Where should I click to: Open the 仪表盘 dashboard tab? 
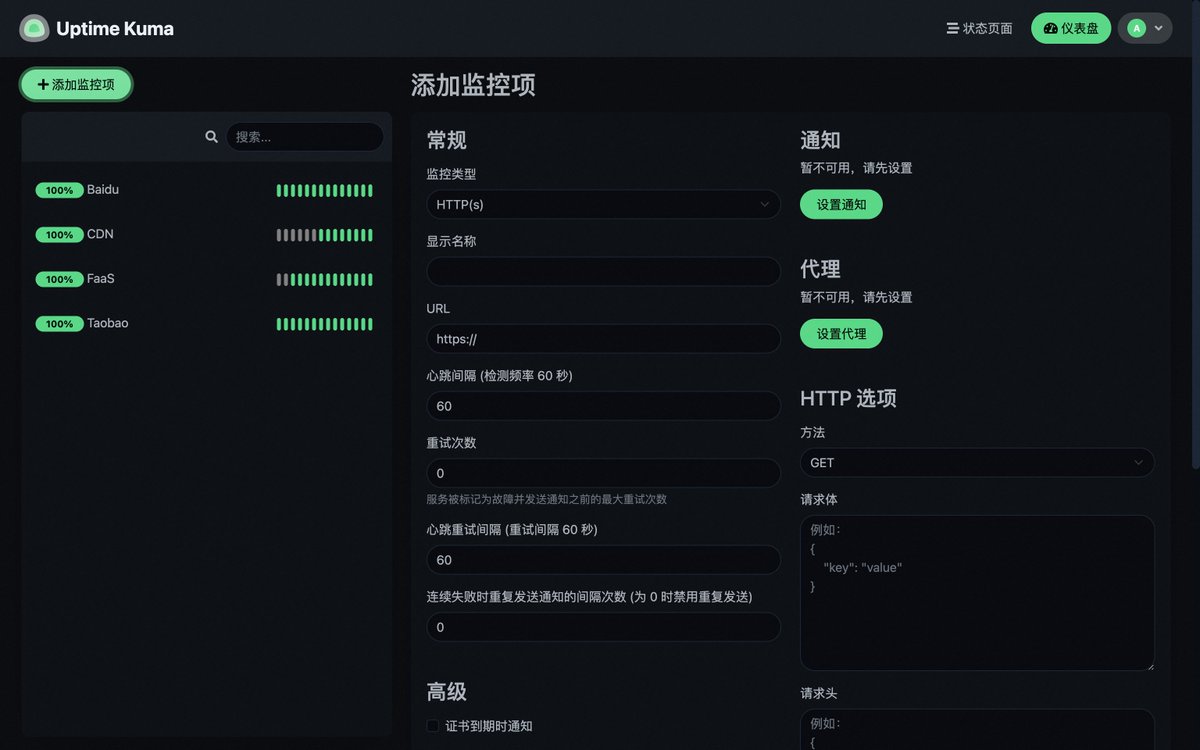click(1070, 28)
